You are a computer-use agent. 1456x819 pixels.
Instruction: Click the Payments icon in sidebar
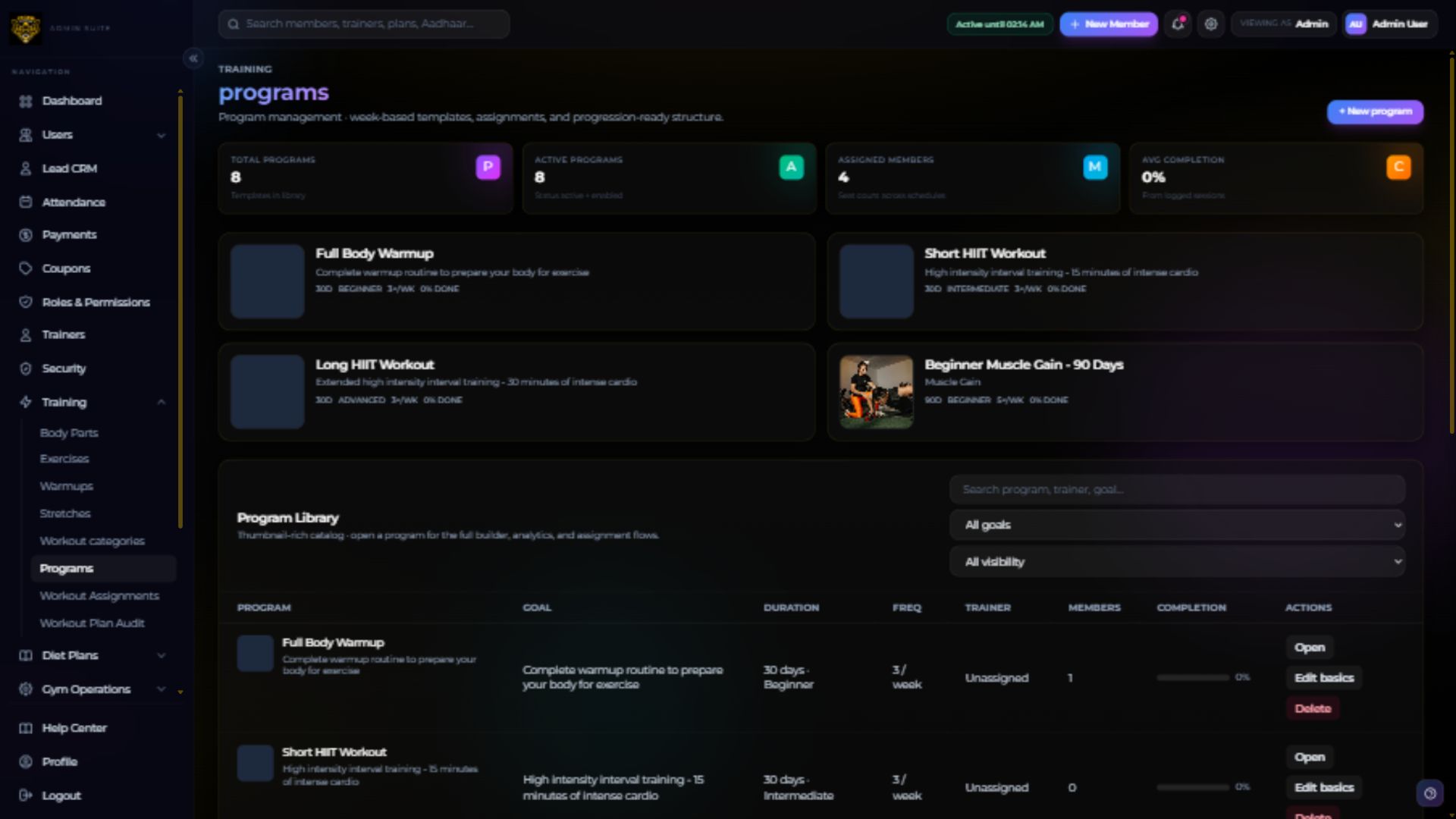tap(26, 235)
